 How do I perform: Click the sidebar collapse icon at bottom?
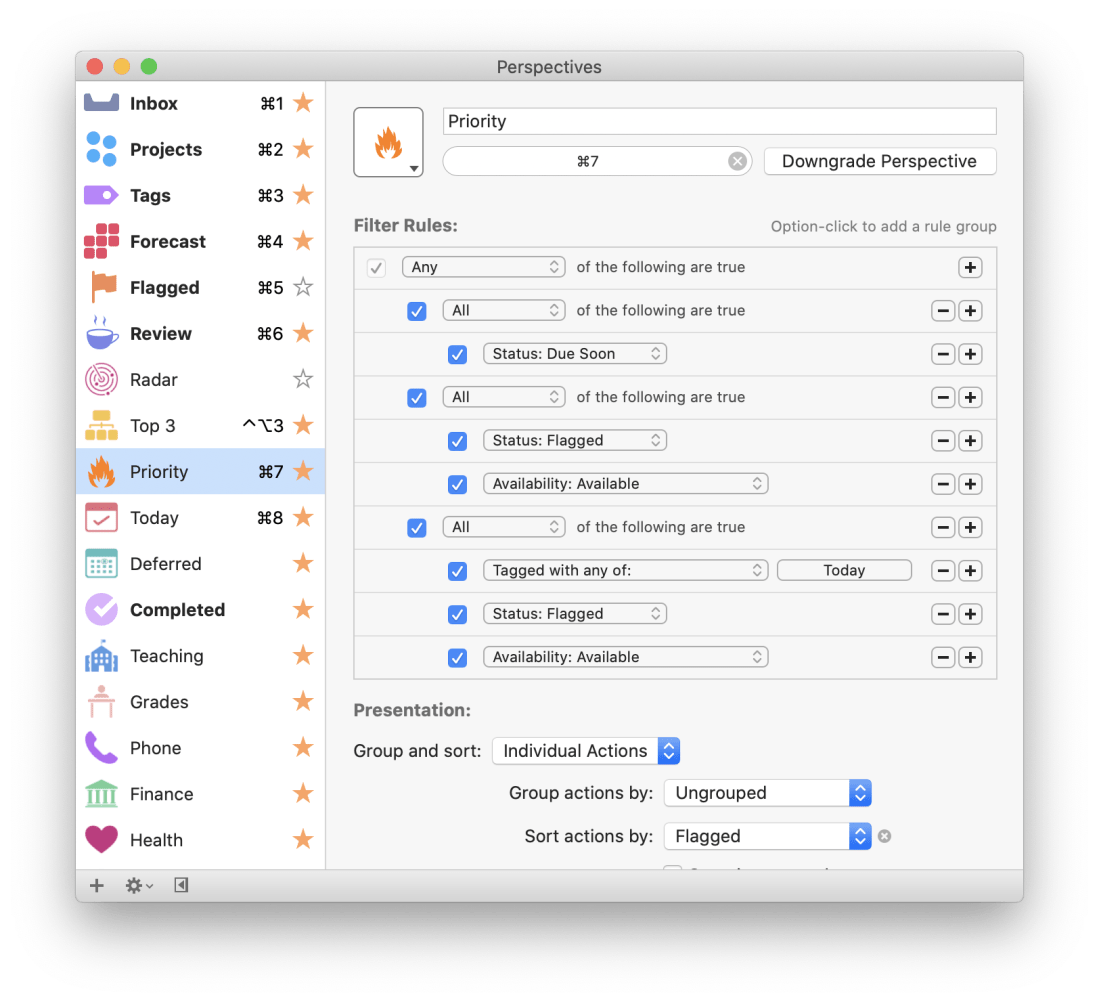(x=181, y=885)
